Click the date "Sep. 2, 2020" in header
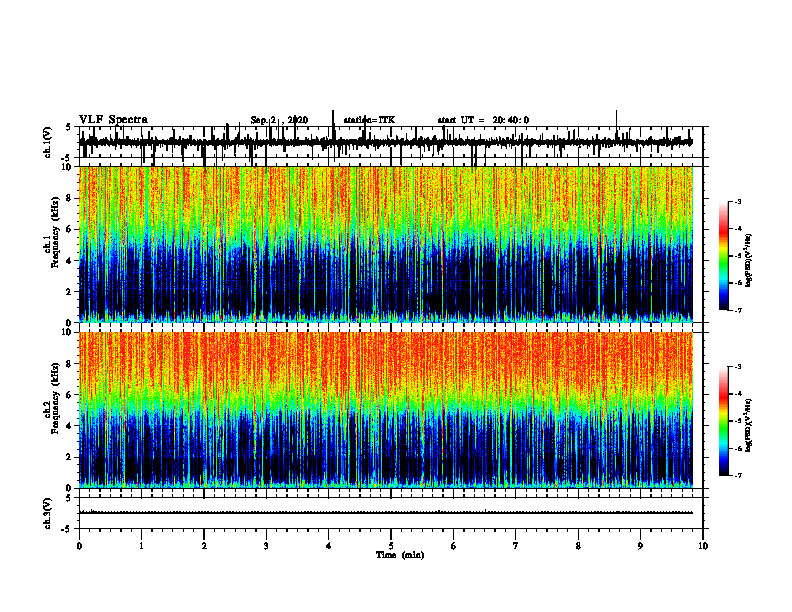The height and width of the screenshot is (612, 792). (279, 120)
